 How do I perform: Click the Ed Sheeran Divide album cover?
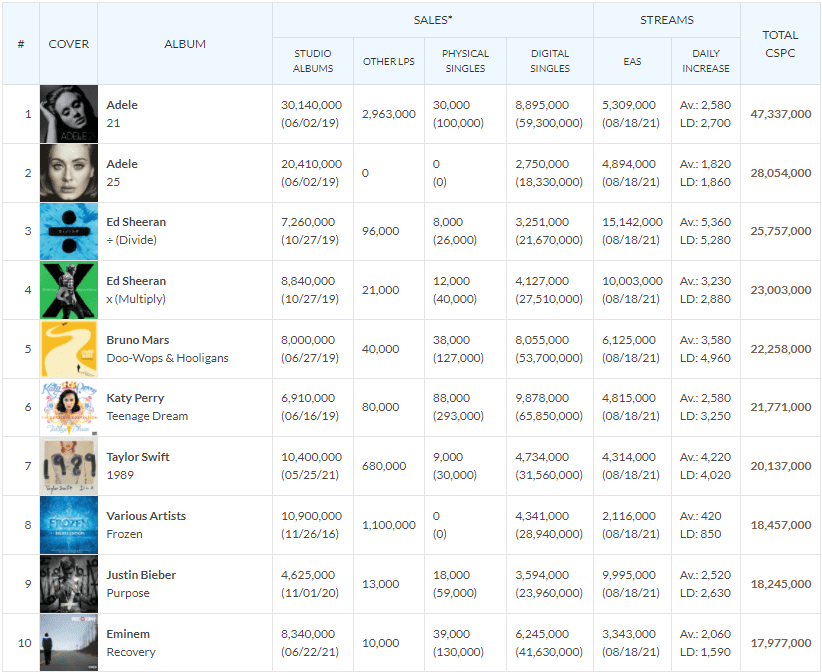pyautogui.click(x=69, y=231)
